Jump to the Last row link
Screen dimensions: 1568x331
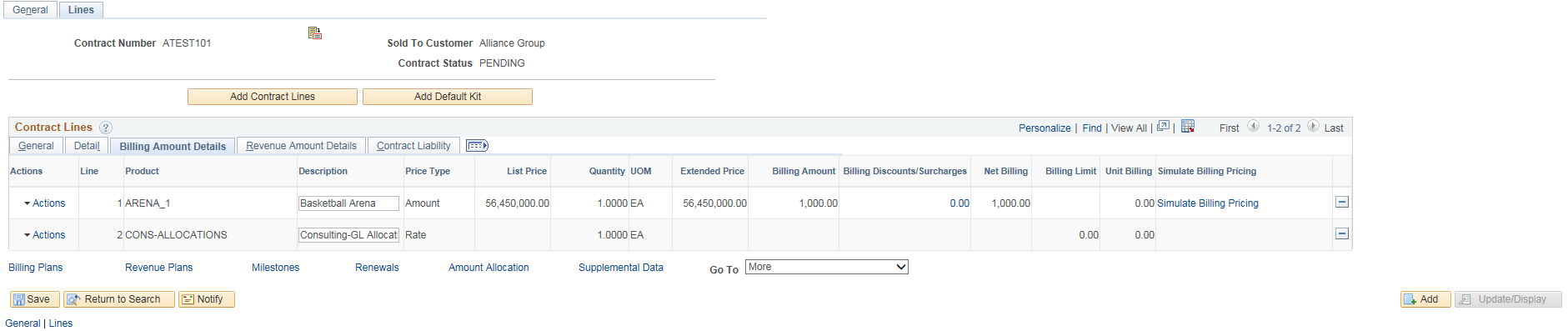pyautogui.click(x=1334, y=128)
